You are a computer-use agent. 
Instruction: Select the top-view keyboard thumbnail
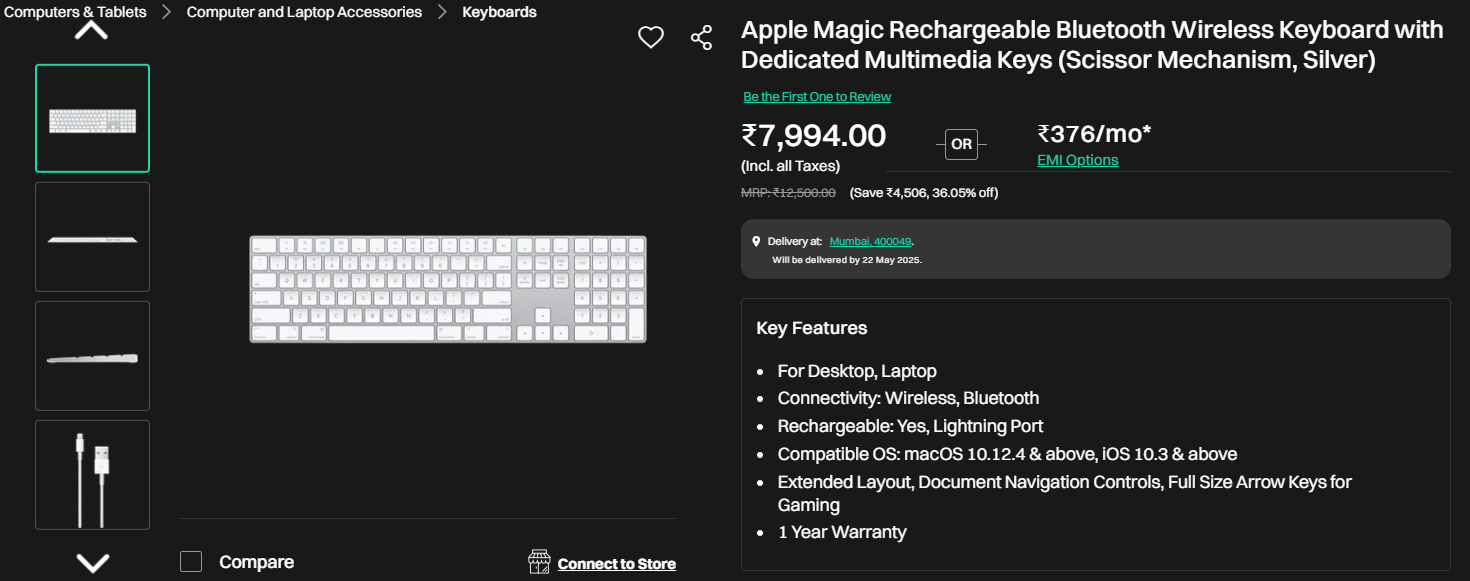92,119
